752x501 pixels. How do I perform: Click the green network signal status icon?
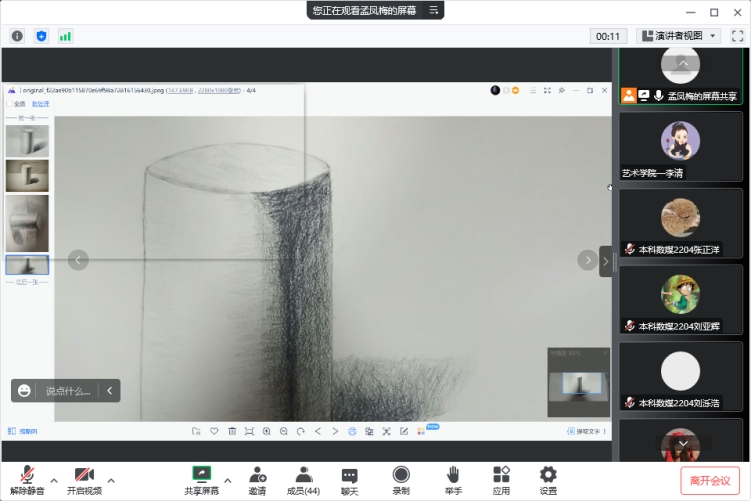[66, 36]
